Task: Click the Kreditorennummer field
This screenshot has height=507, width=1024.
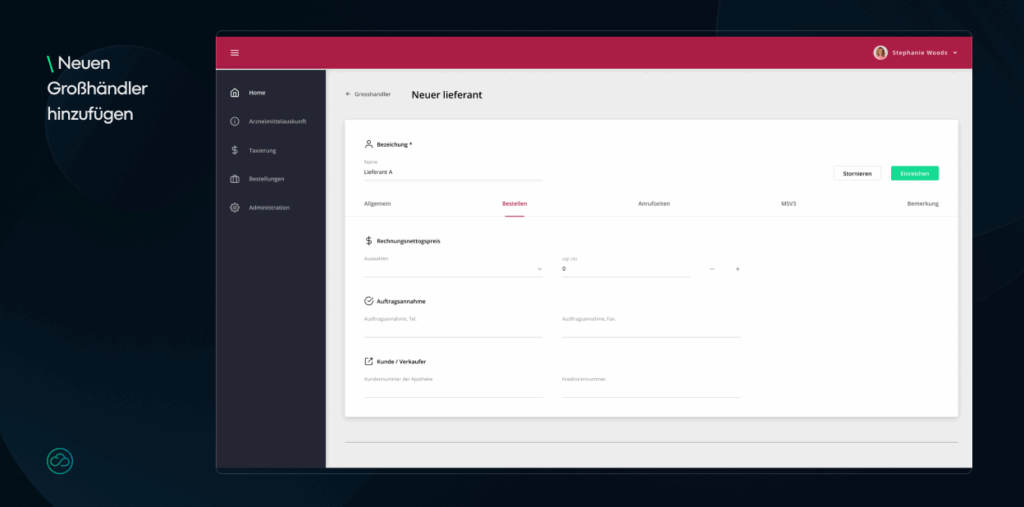Action: click(651, 389)
